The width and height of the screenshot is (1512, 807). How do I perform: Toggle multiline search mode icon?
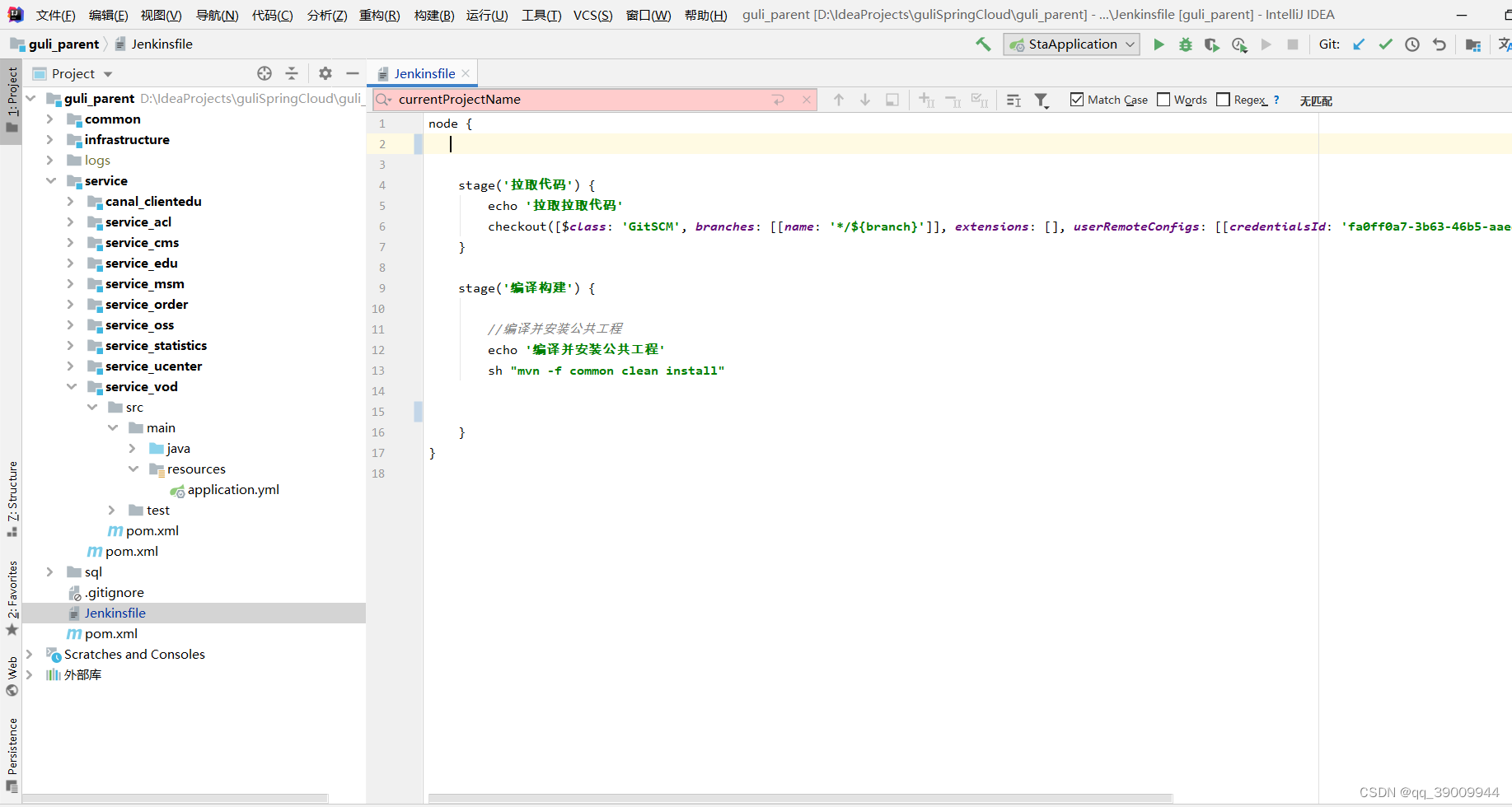click(x=1014, y=100)
